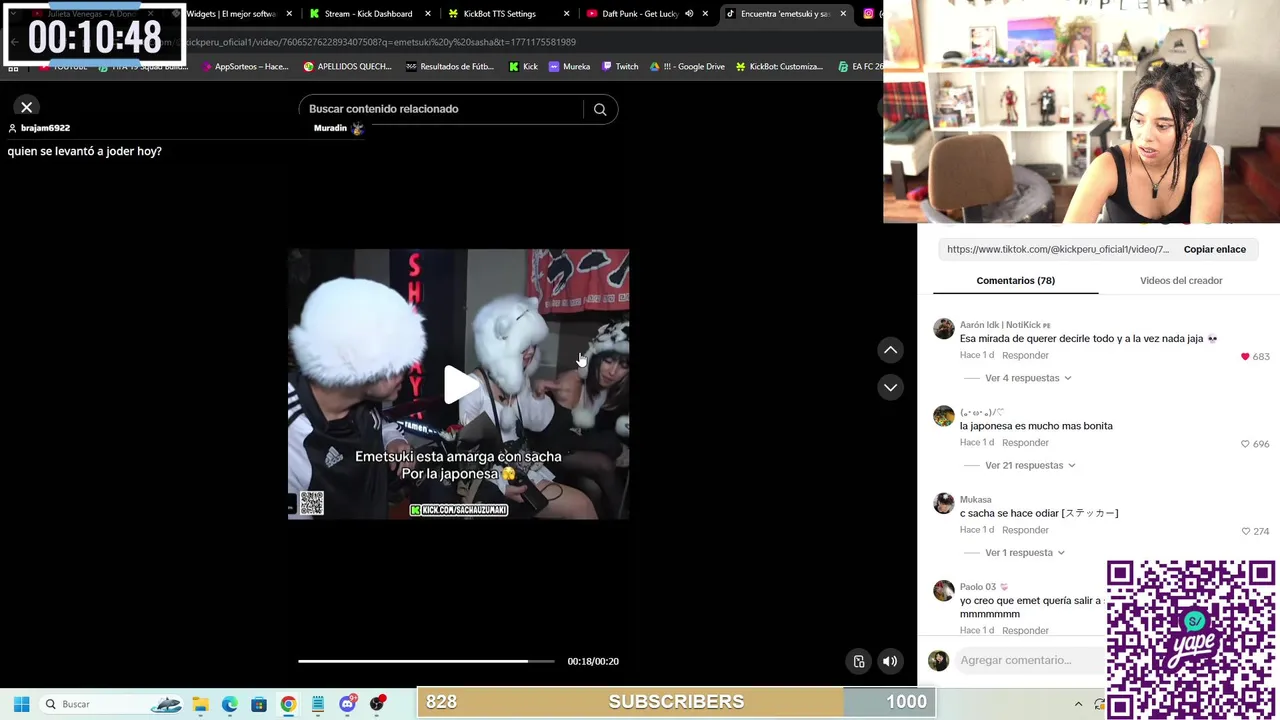Go to previous video with up chevron
Viewport: 1280px width, 720px height.
click(890, 350)
